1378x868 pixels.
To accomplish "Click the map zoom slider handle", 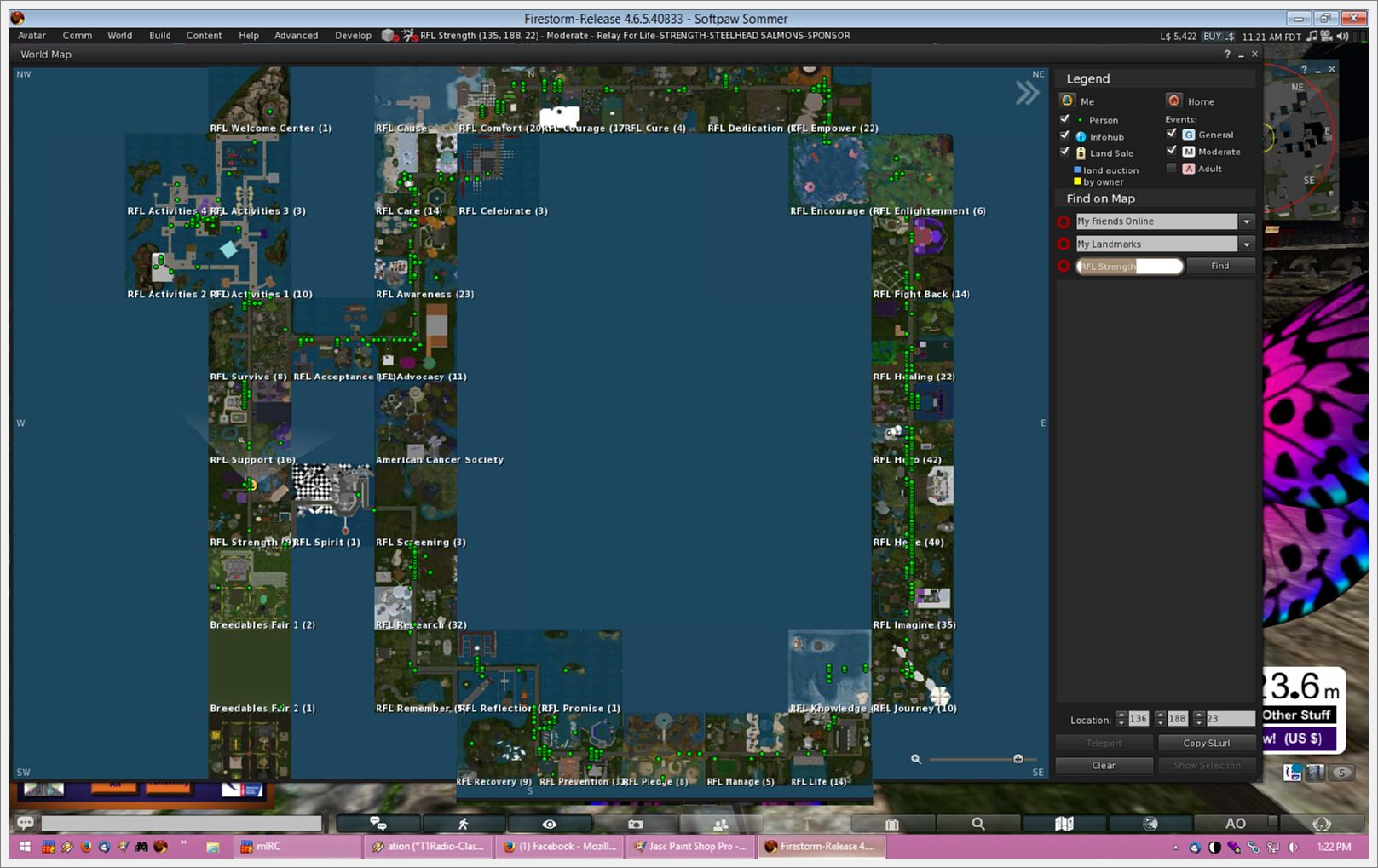I will (x=1018, y=759).
